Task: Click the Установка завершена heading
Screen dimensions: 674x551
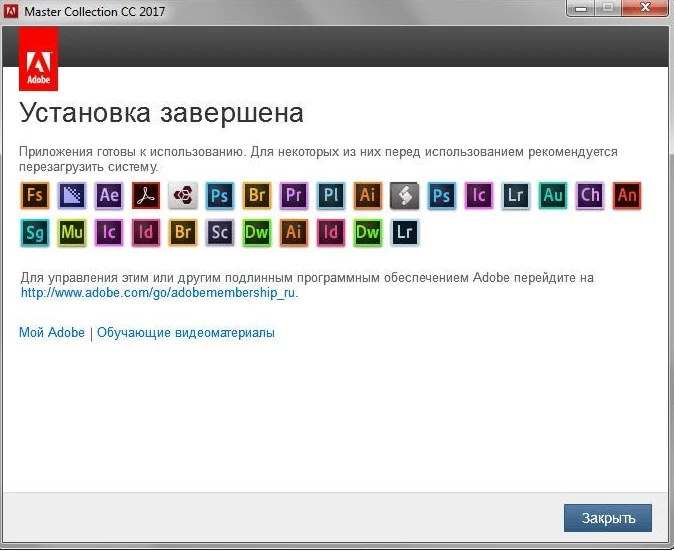Action: (162, 113)
